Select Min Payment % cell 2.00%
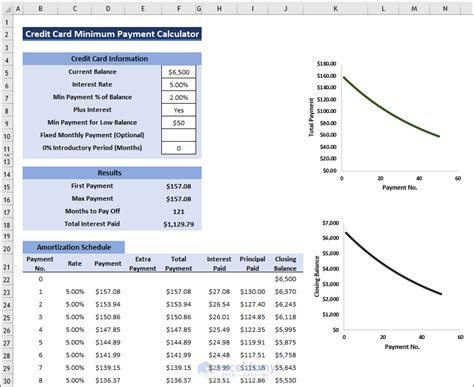The image size is (474, 387). point(178,97)
